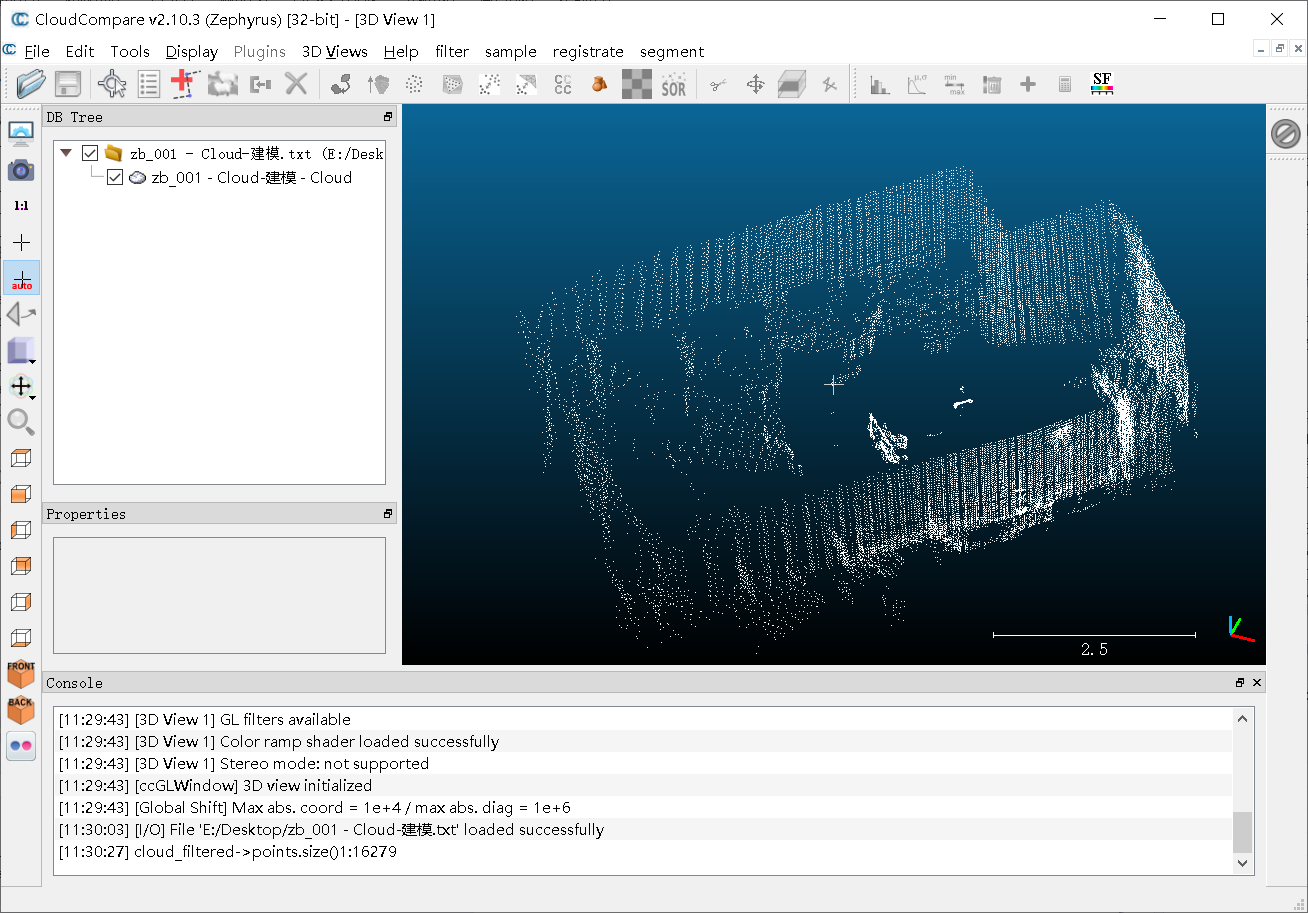Open the filter menu
This screenshot has height=913, width=1308.
pos(452,51)
